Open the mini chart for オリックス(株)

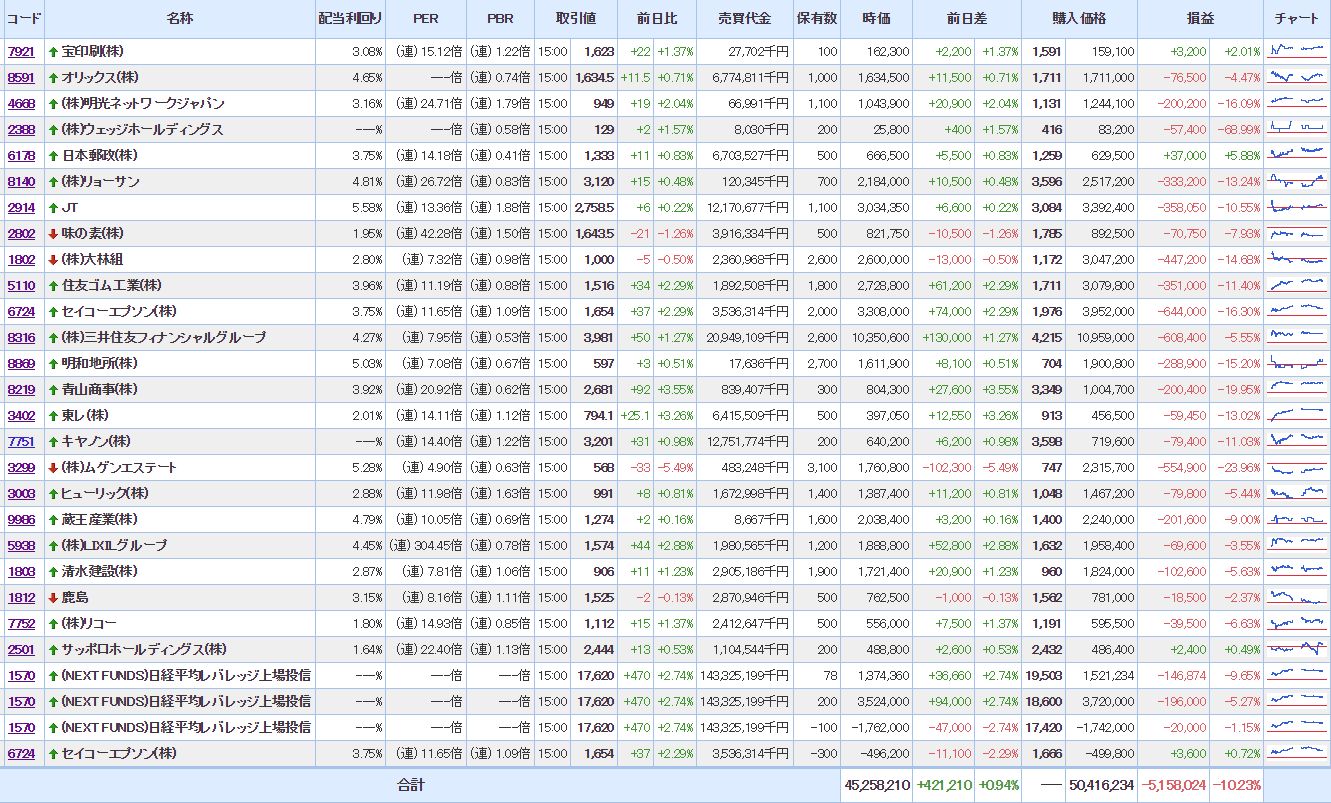[1296, 77]
